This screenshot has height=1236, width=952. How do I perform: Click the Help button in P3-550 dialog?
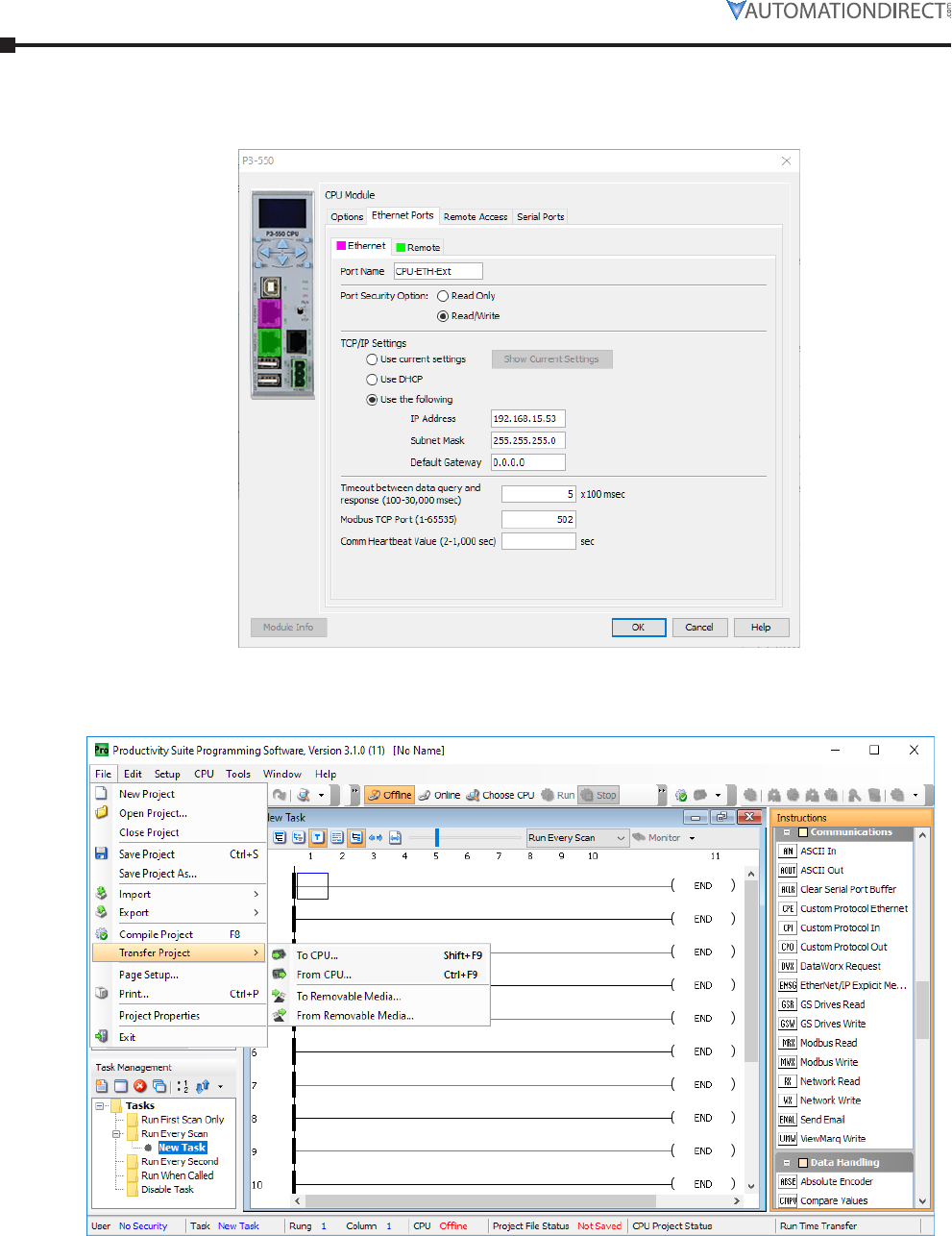pos(761,628)
